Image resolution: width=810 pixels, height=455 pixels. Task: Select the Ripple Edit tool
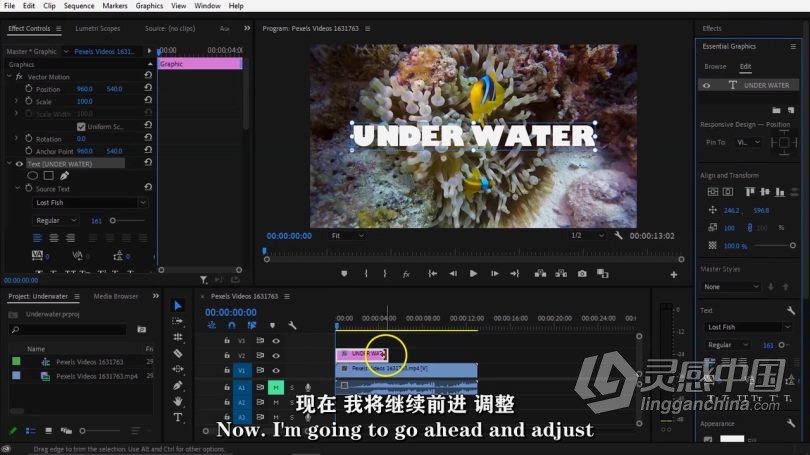click(178, 337)
